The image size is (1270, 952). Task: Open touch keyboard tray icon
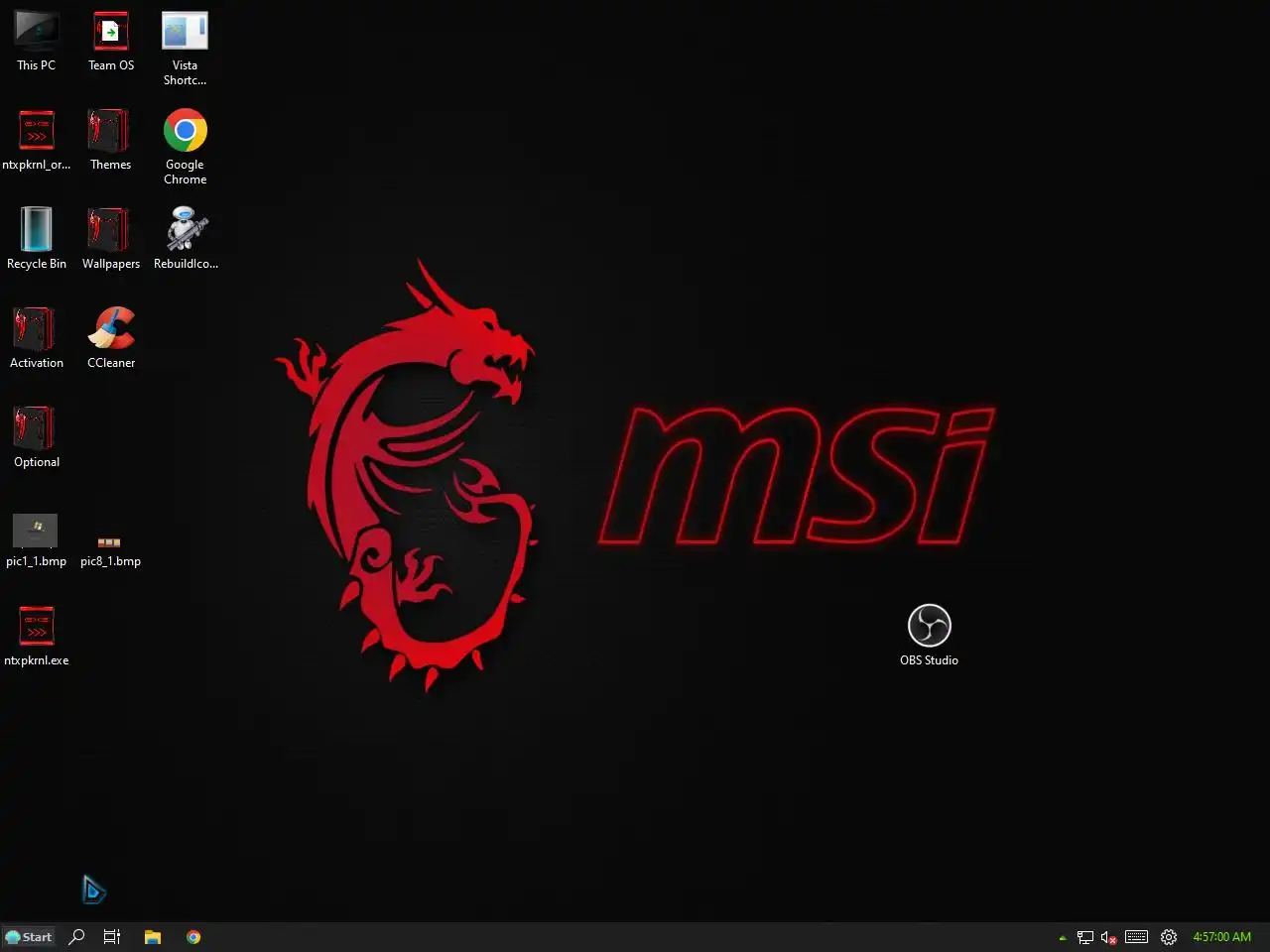click(x=1137, y=937)
